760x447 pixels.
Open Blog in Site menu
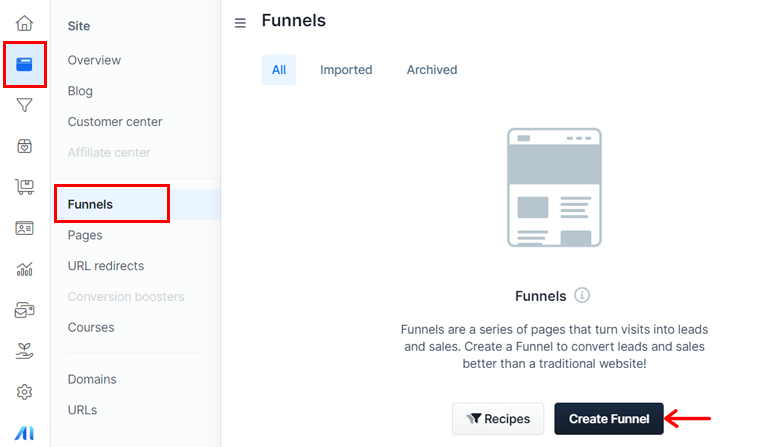[x=80, y=91]
